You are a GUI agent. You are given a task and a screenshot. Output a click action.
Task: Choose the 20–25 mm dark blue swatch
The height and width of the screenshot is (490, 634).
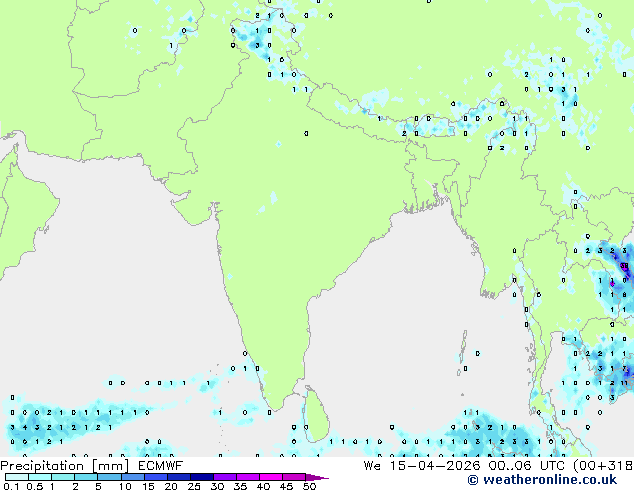click(x=178, y=477)
